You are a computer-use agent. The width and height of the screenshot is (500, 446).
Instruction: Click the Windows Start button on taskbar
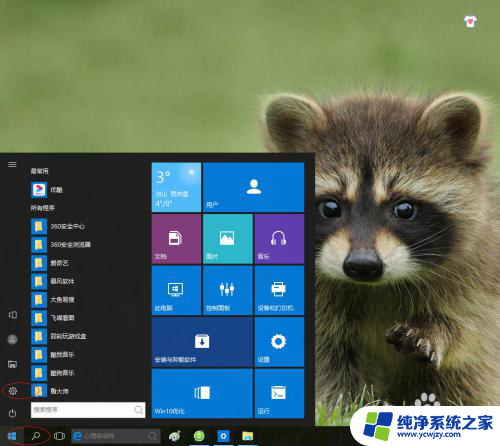click(x=12, y=436)
